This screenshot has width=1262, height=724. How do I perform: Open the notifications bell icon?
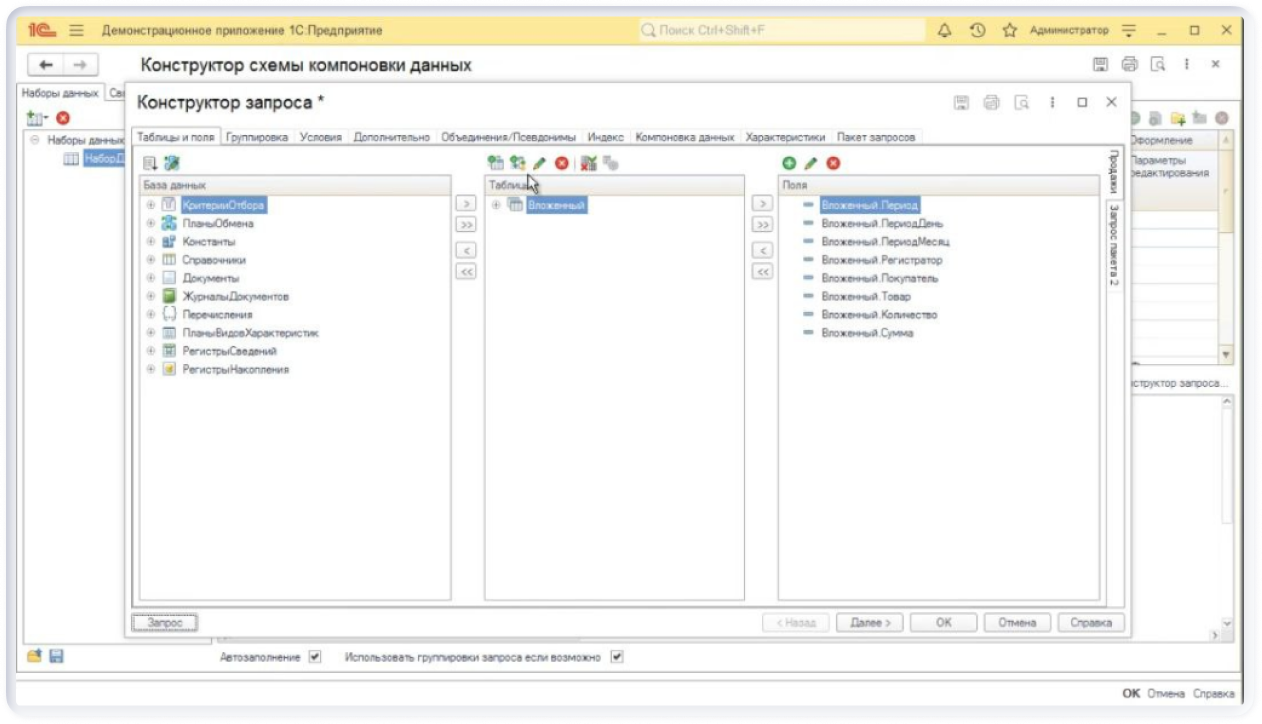(944, 31)
